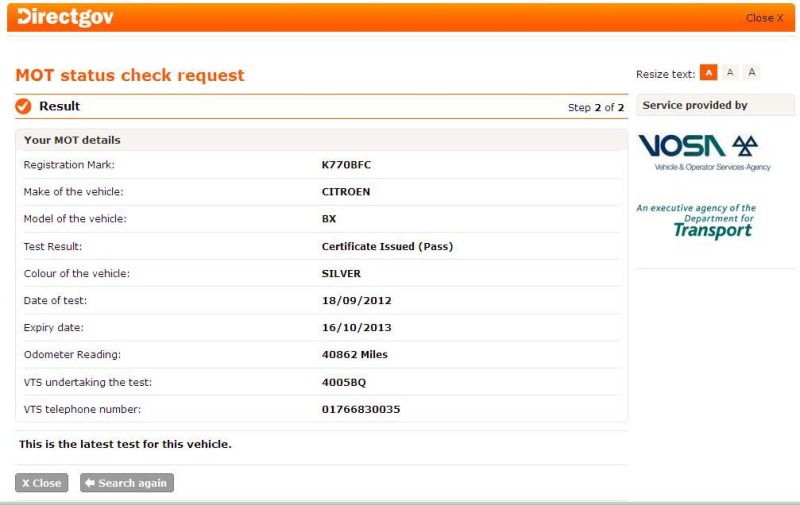
Task: Click the Make of the vehicle label
Action: coord(73,192)
